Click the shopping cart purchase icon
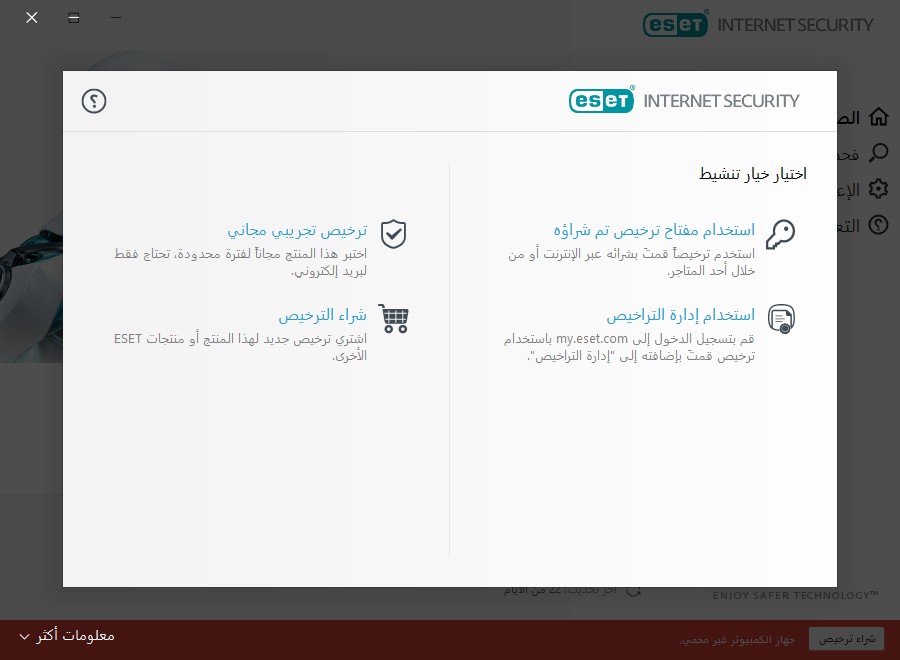Image resolution: width=900 pixels, height=660 pixels. pos(394,319)
